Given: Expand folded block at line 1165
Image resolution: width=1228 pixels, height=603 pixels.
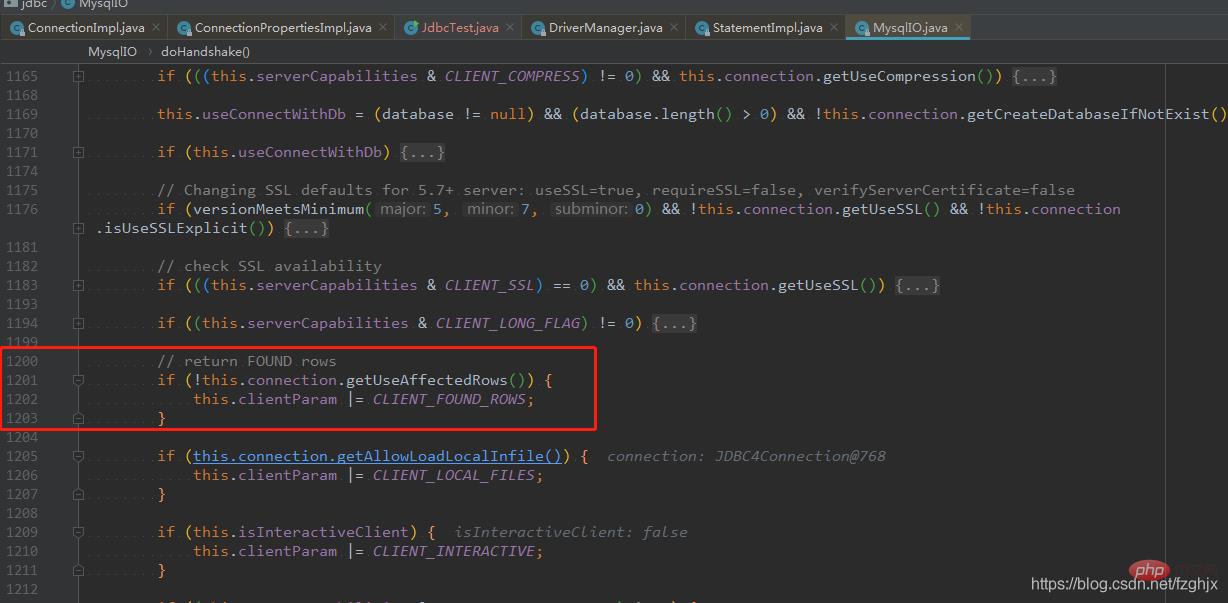Looking at the screenshot, I should click(x=78, y=76).
